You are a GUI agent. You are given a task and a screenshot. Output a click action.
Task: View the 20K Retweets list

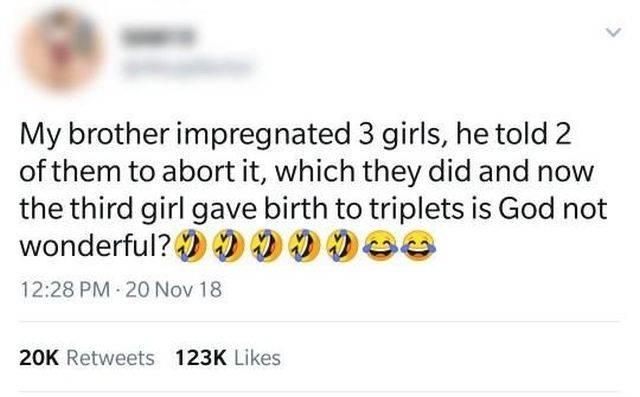(87, 358)
